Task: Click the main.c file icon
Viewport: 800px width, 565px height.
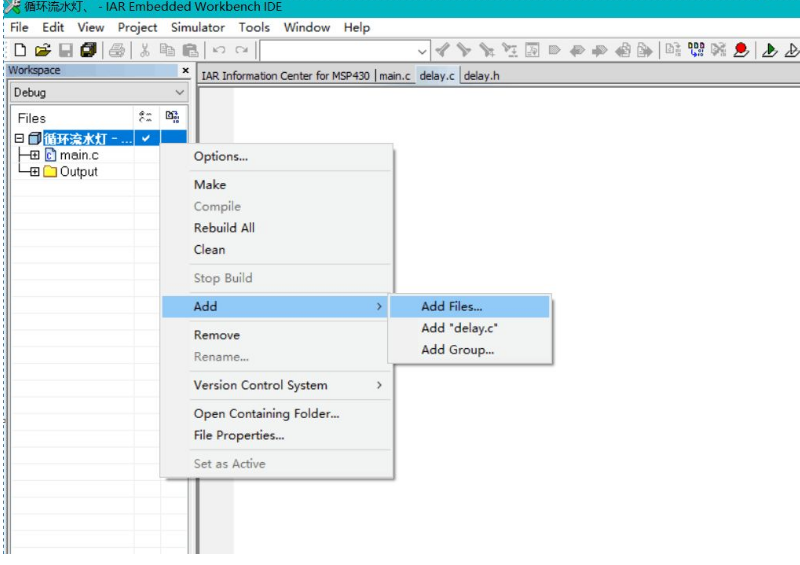Action: pos(51,155)
